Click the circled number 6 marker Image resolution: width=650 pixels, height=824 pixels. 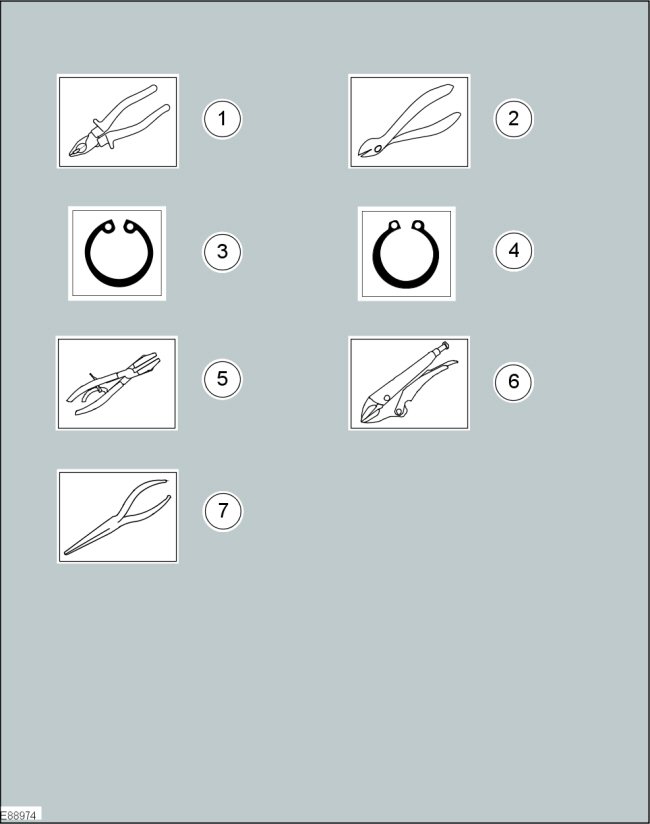(513, 382)
